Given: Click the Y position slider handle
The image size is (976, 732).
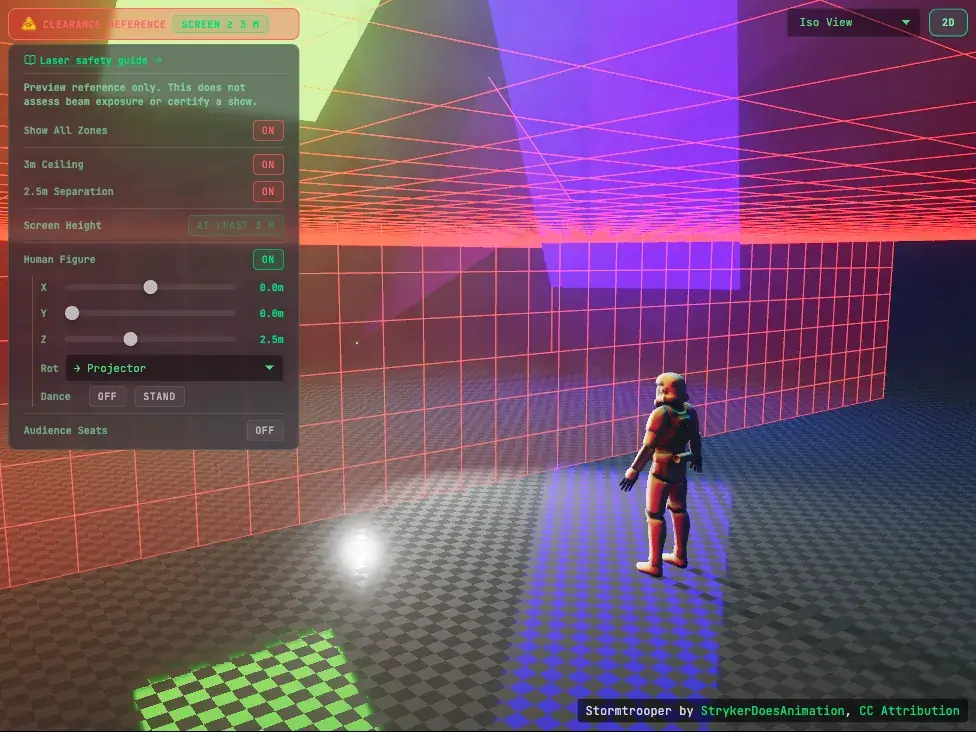Looking at the screenshot, I should [72, 313].
